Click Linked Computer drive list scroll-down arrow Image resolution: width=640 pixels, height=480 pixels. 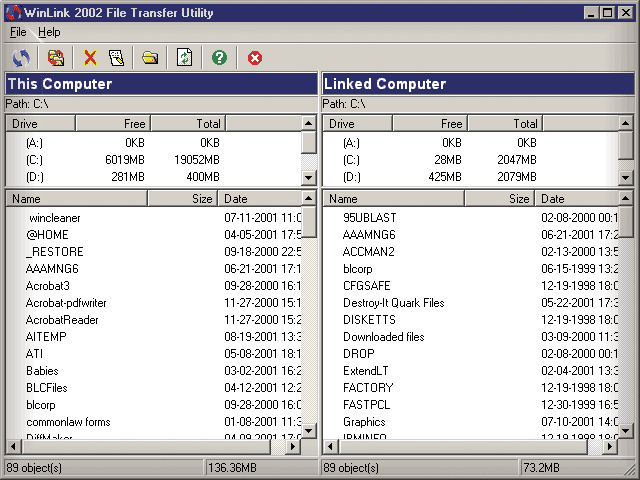click(x=626, y=178)
